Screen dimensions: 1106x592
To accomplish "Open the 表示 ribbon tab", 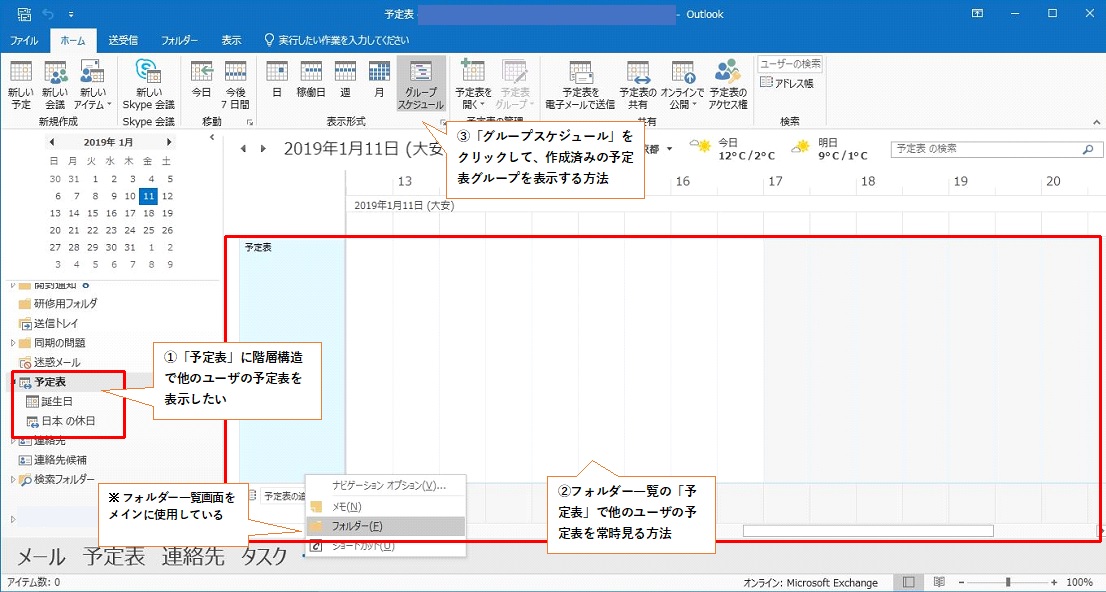I will pos(231,40).
